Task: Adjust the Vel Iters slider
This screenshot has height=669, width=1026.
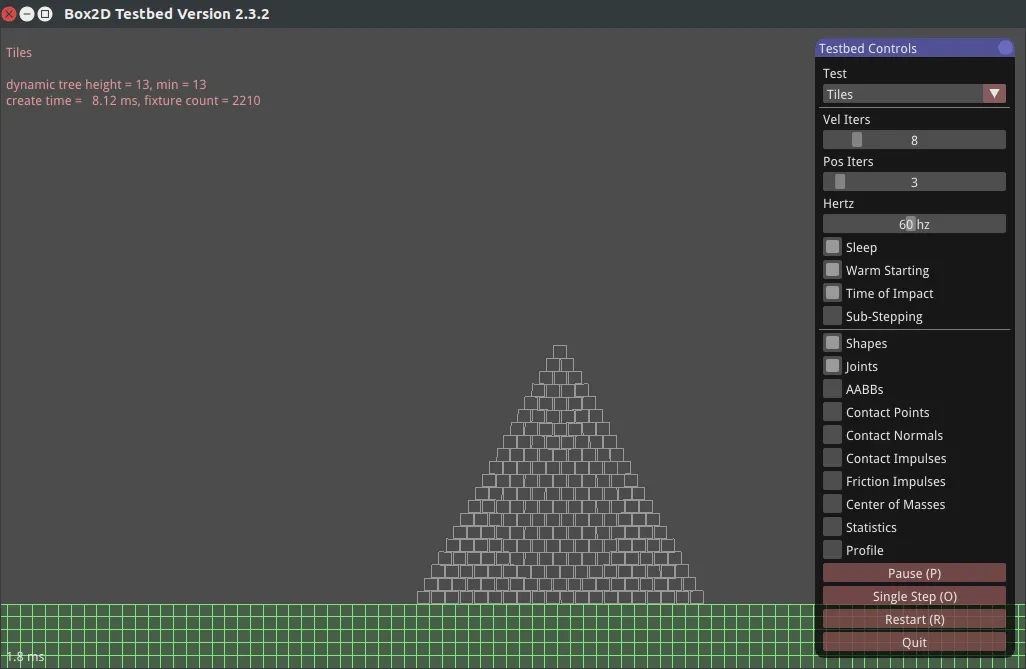Action: [914, 139]
